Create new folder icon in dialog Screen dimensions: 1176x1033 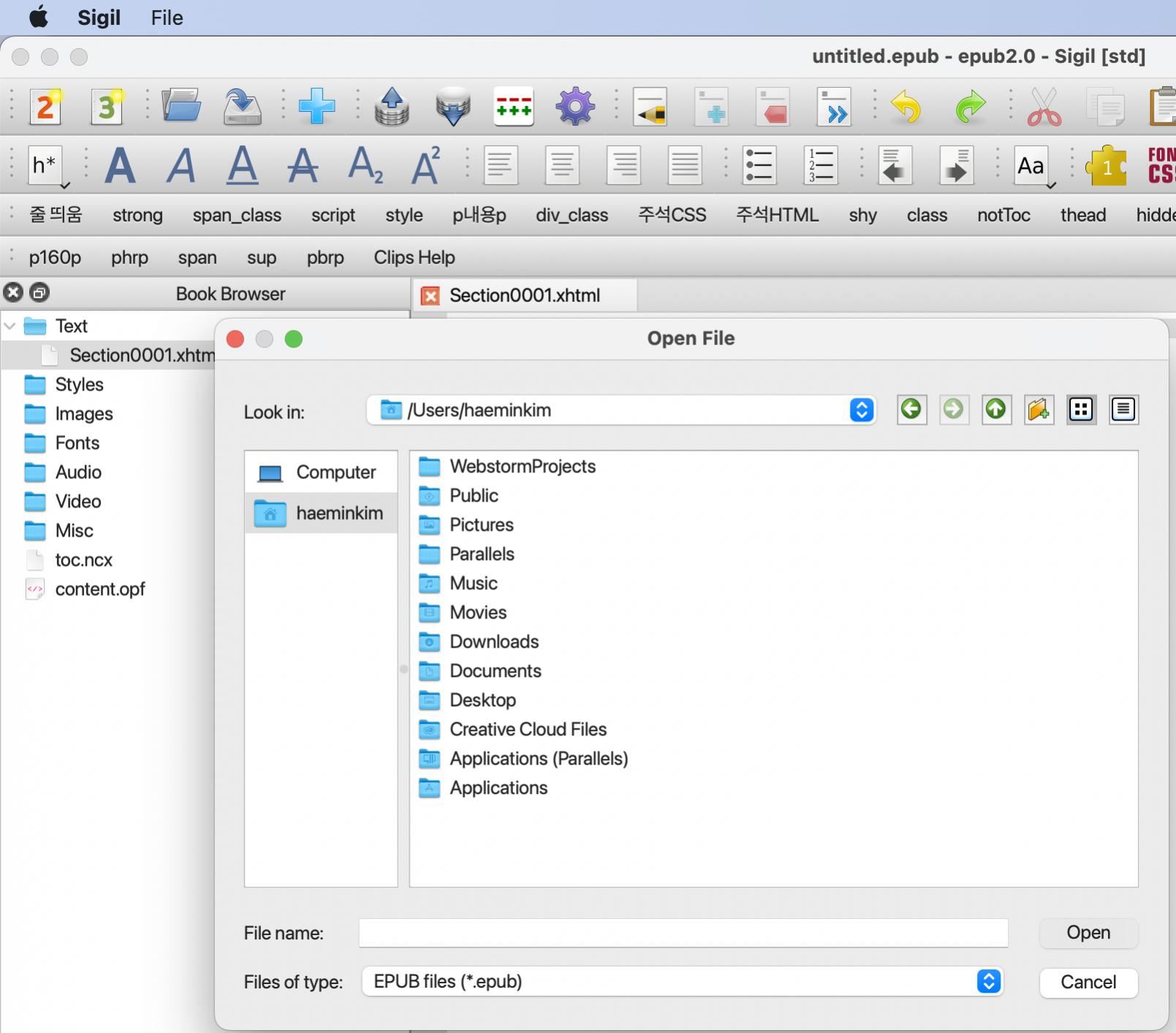(x=1039, y=409)
